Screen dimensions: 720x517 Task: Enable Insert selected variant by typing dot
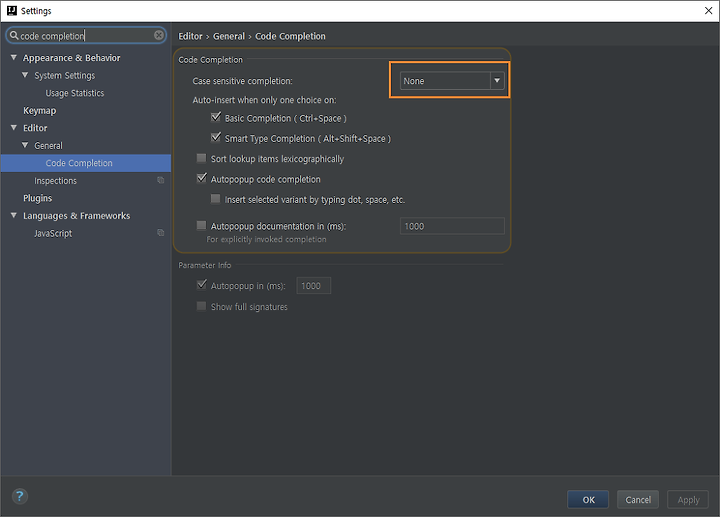[x=215, y=199]
